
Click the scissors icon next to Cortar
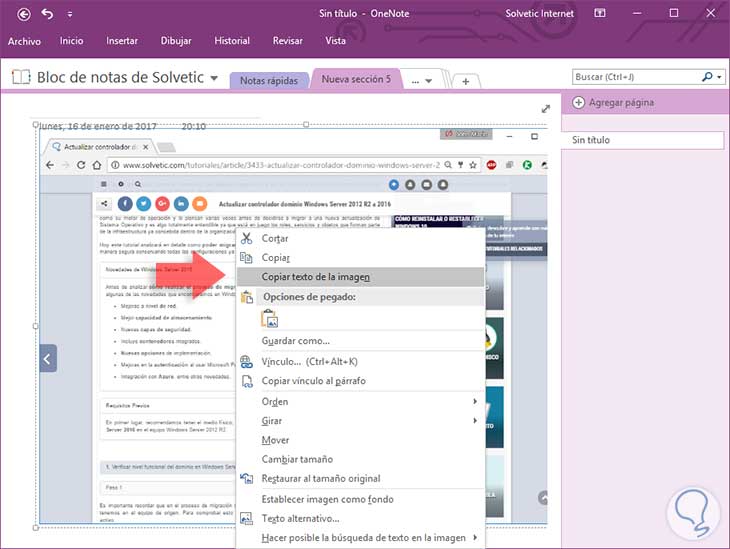246,238
